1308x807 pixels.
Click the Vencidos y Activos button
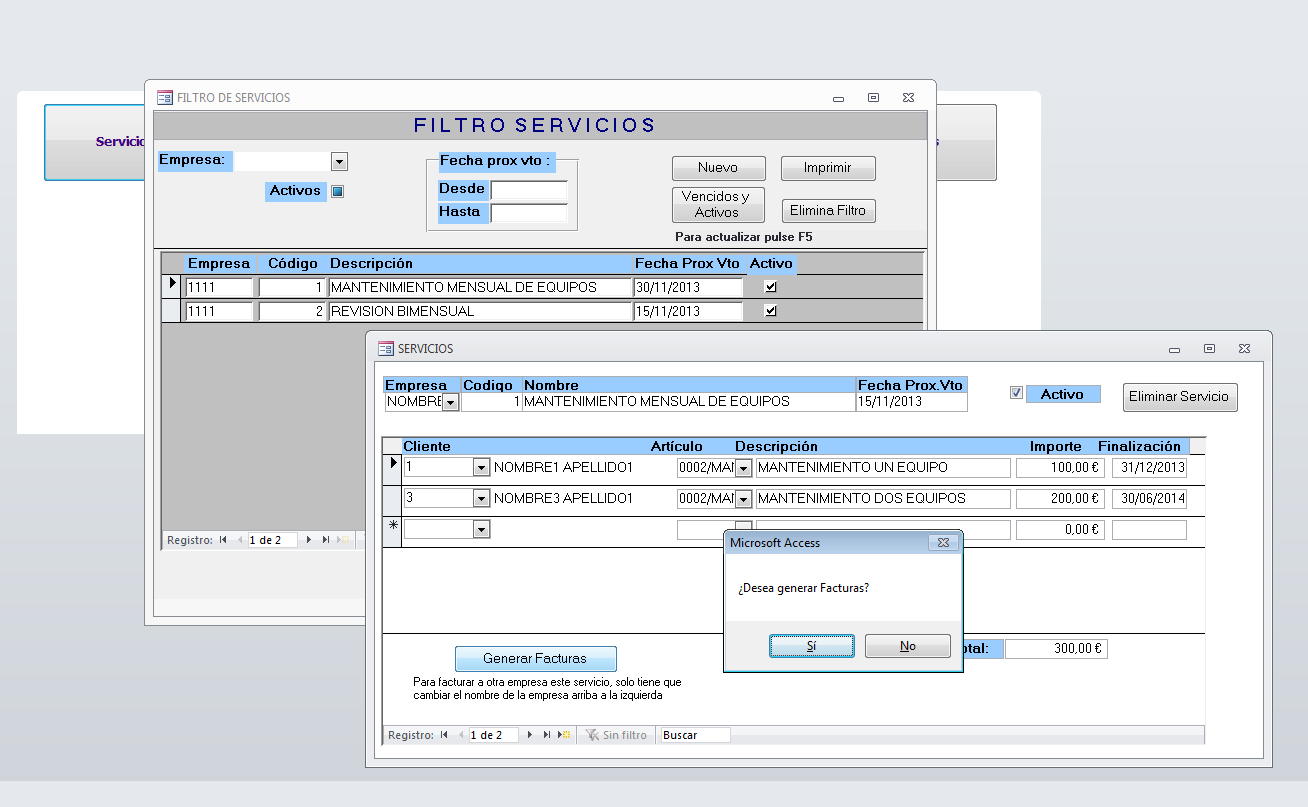click(718, 204)
